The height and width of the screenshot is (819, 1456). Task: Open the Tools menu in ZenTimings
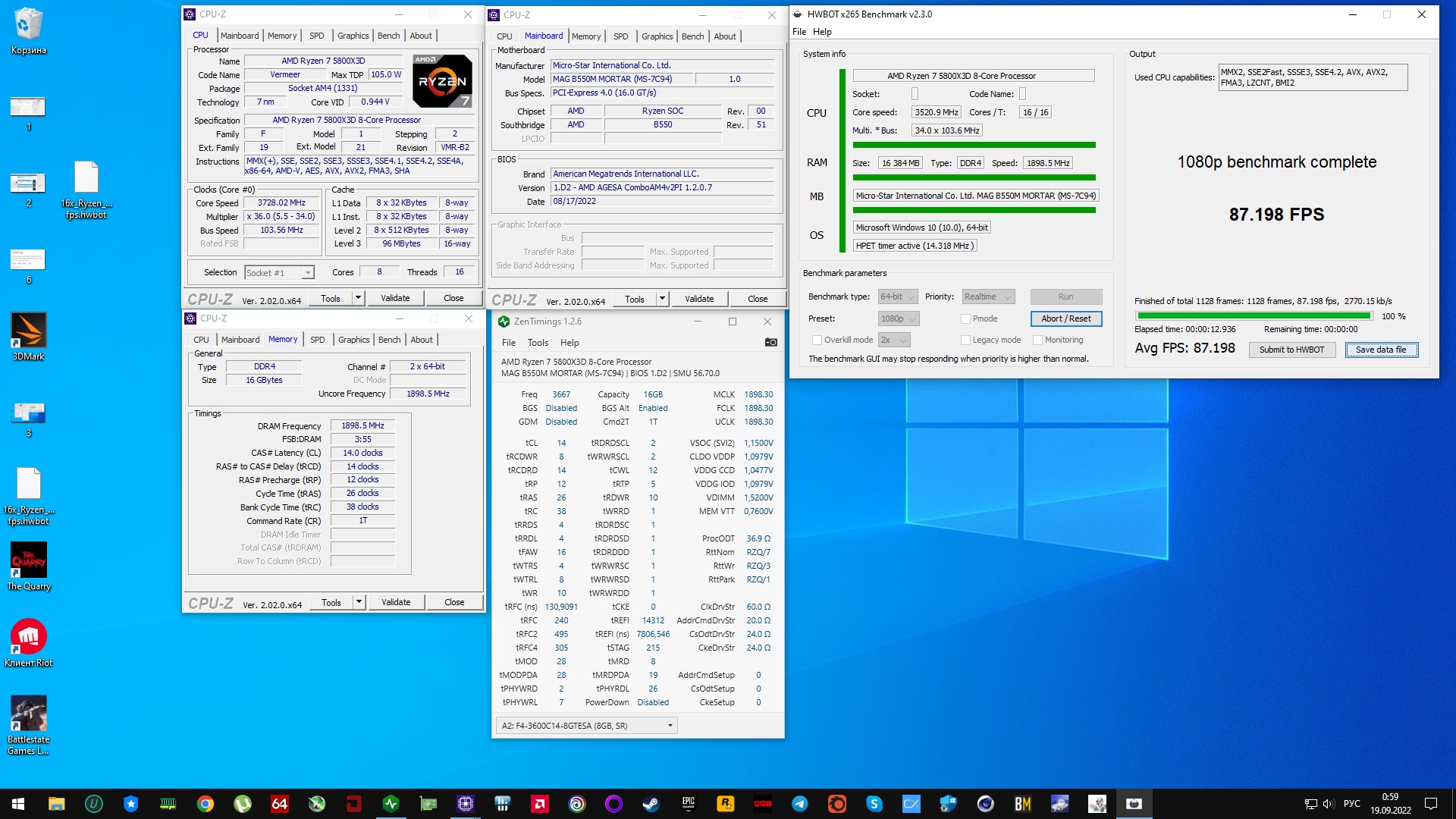538,343
